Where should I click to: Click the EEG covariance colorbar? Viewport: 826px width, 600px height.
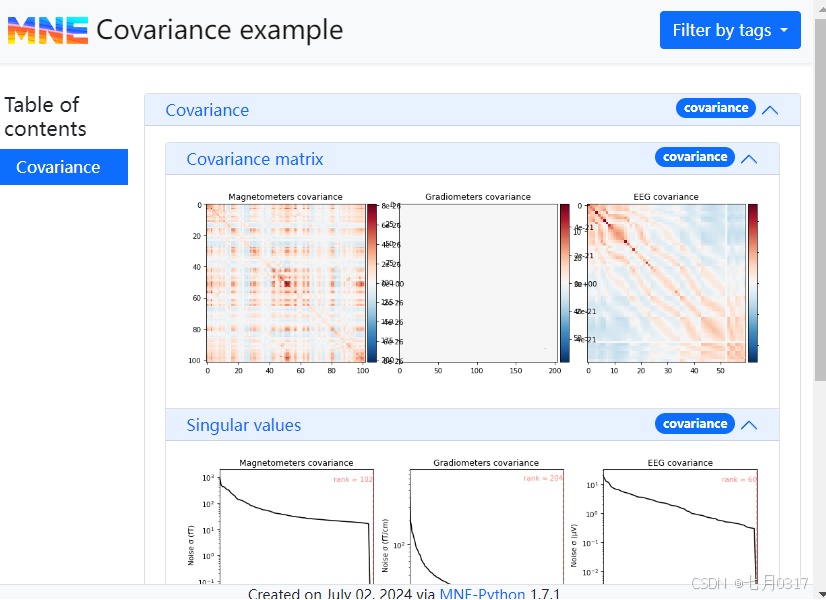tap(753, 282)
